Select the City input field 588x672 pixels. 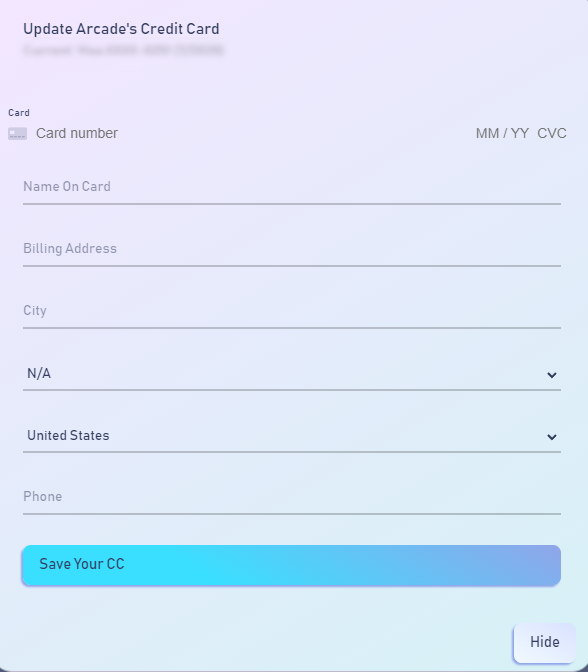pos(292,311)
